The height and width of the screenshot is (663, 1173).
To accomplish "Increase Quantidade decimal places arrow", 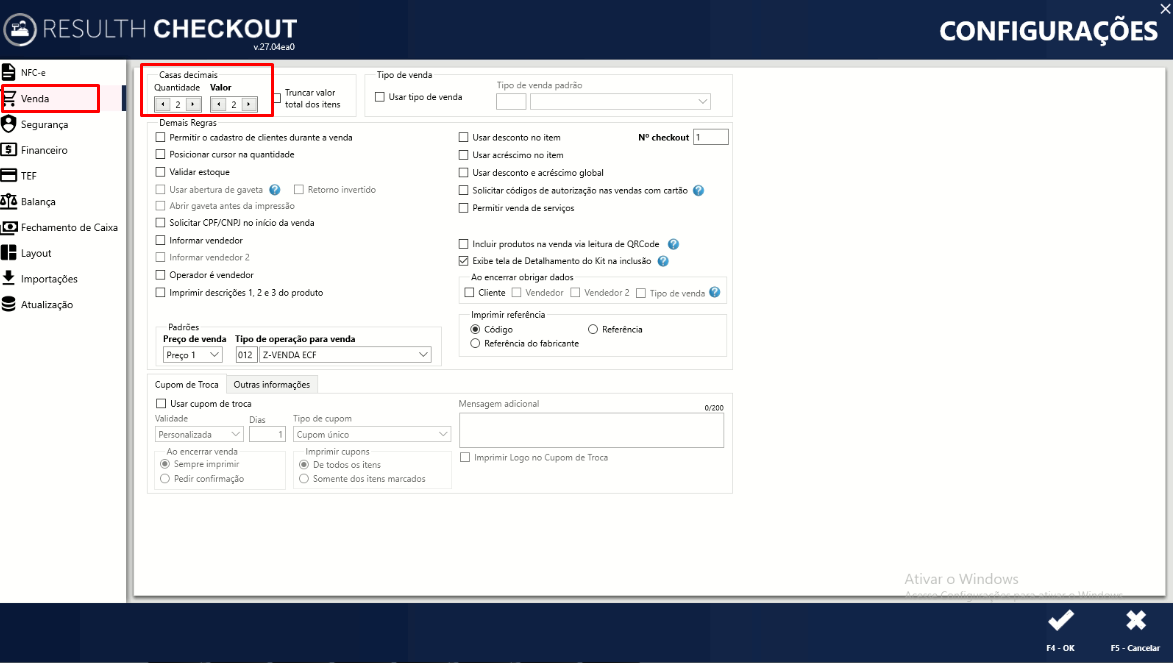I will click(194, 104).
